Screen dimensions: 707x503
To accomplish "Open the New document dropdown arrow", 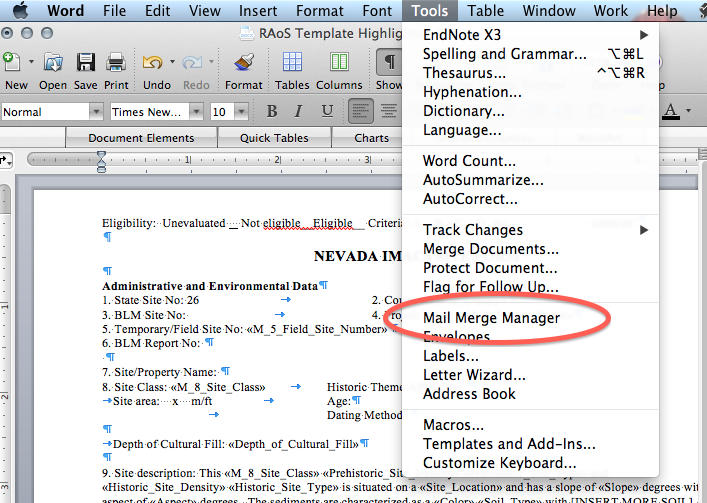I will coord(31,61).
